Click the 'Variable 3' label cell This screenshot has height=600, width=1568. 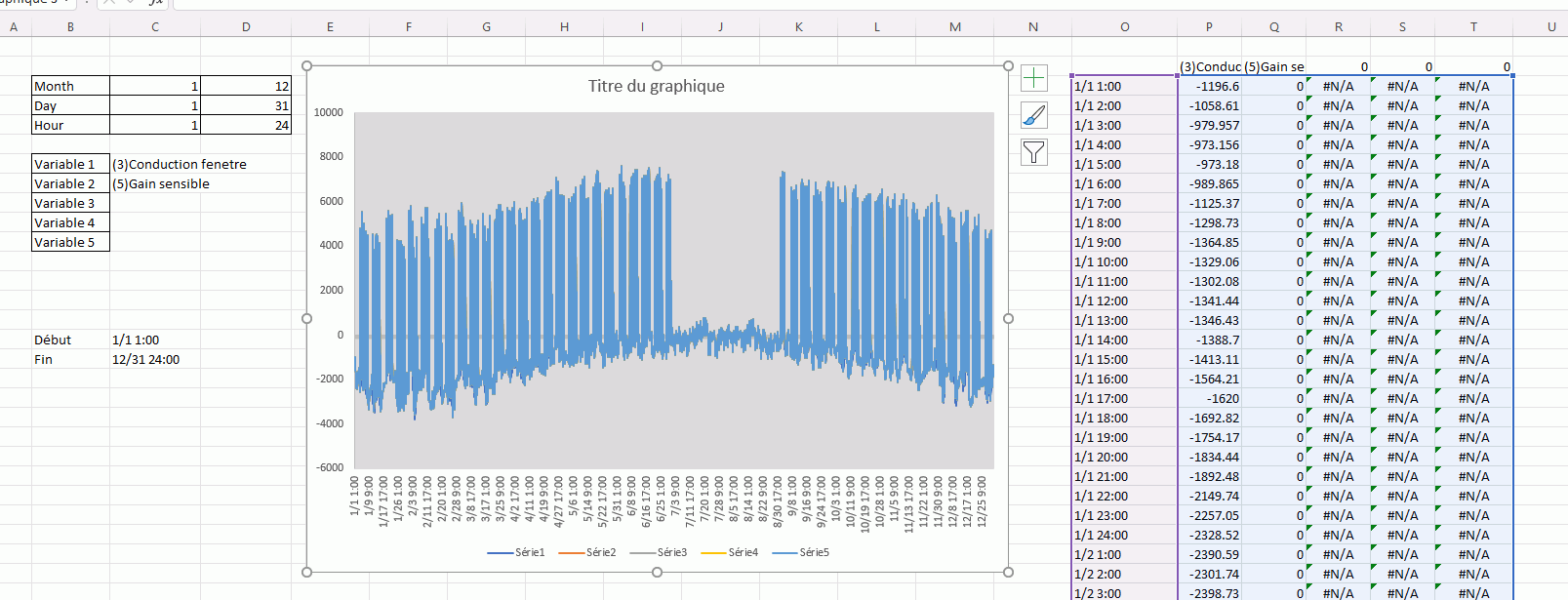pos(70,203)
